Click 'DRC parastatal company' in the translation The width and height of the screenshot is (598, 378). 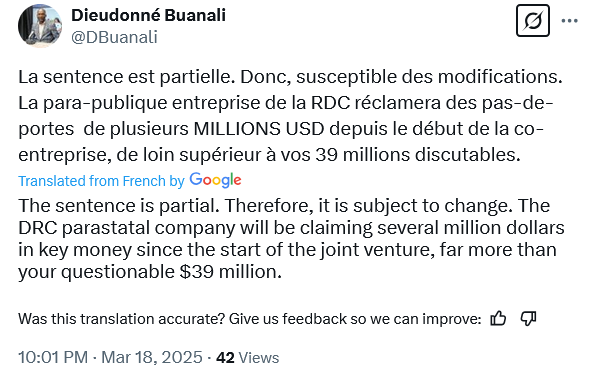click(x=127, y=228)
